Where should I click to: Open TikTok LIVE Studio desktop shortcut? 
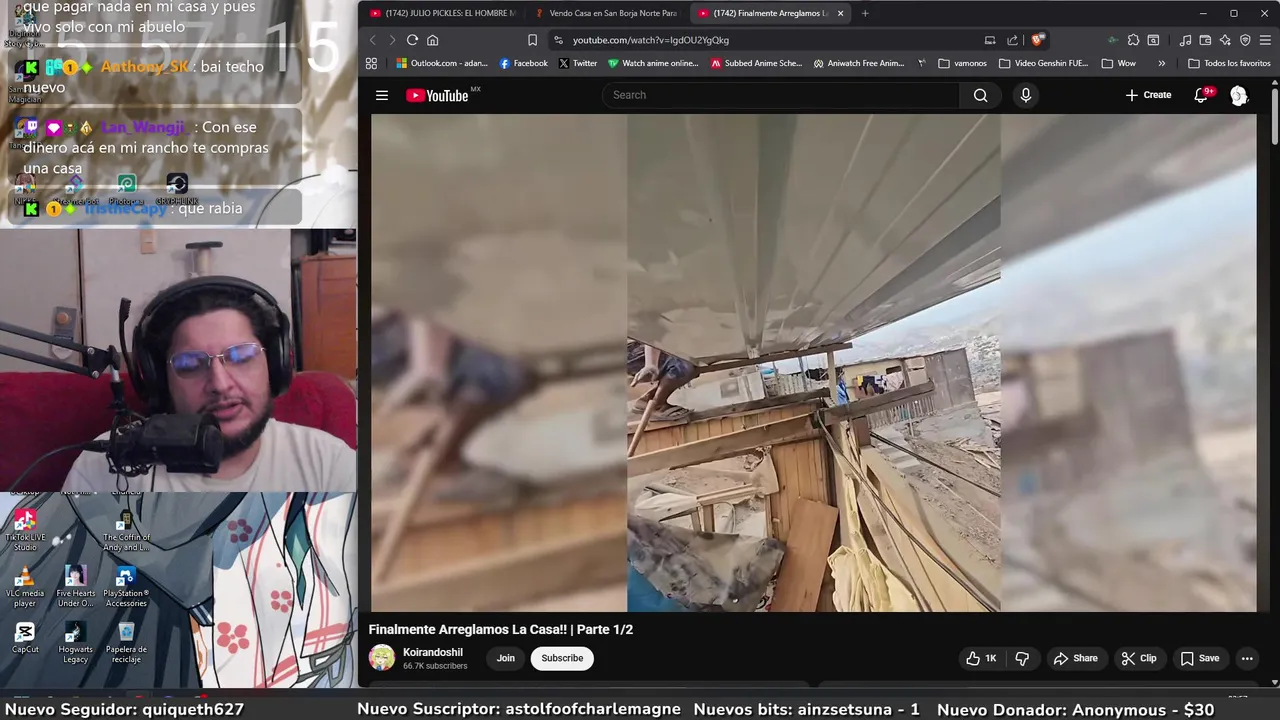[25, 530]
